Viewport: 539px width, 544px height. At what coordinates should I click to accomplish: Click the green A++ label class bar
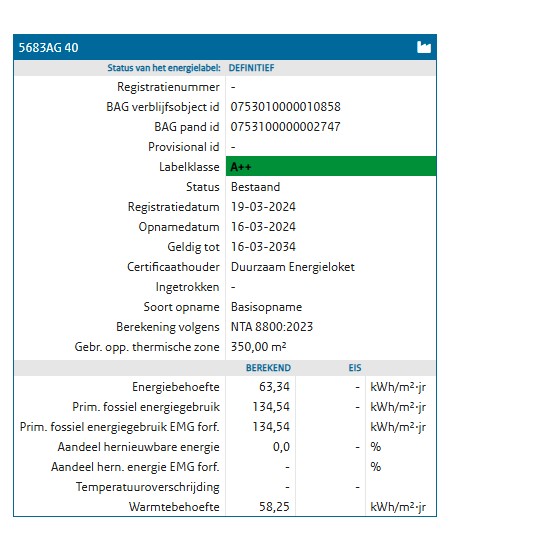pyautogui.click(x=331, y=167)
